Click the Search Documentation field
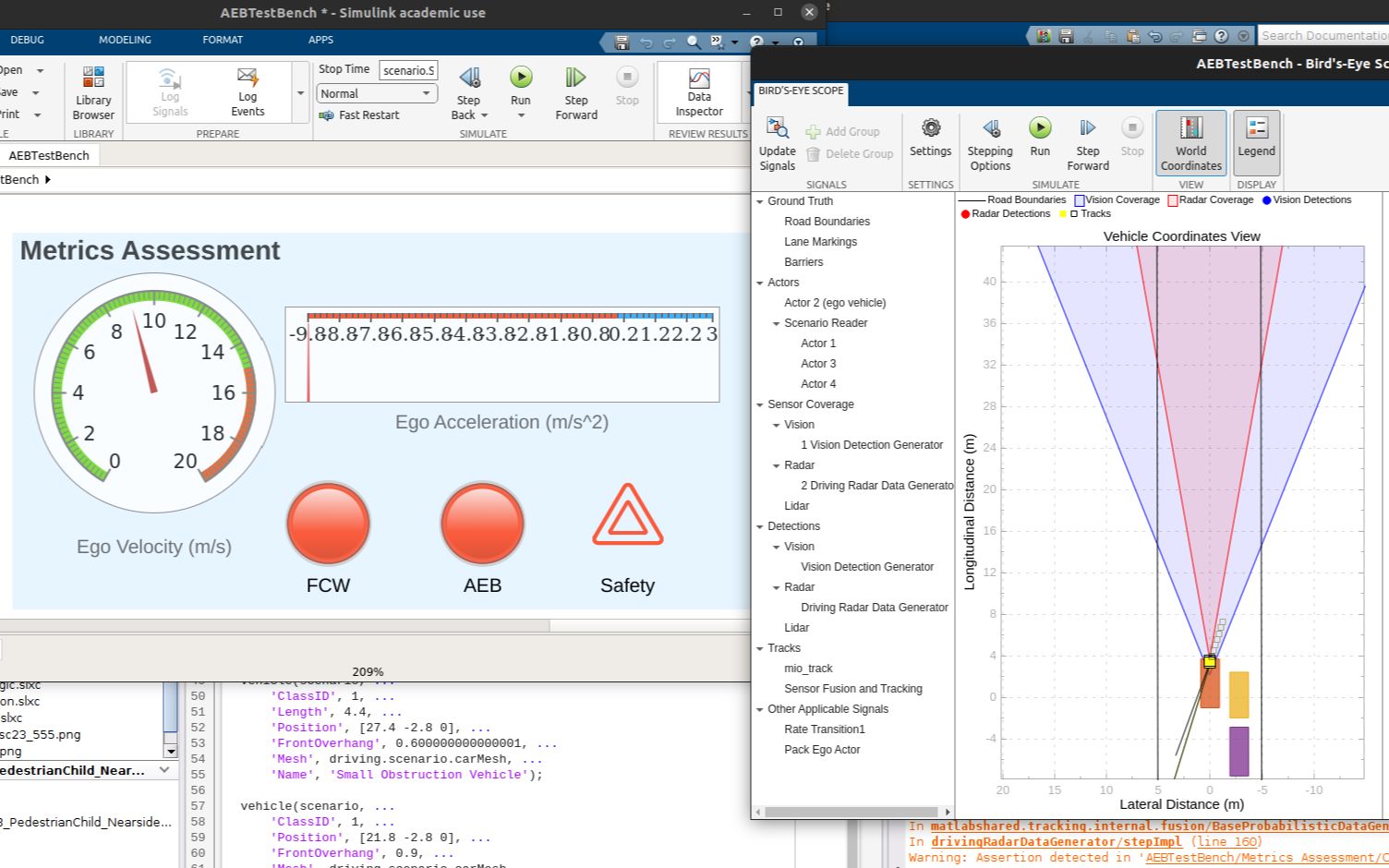1389x868 pixels. 1323,36
